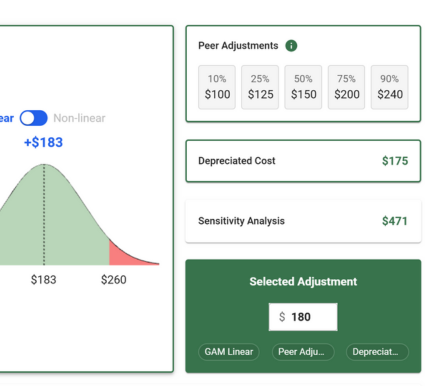Click the +$183 value above the curve

43,142
